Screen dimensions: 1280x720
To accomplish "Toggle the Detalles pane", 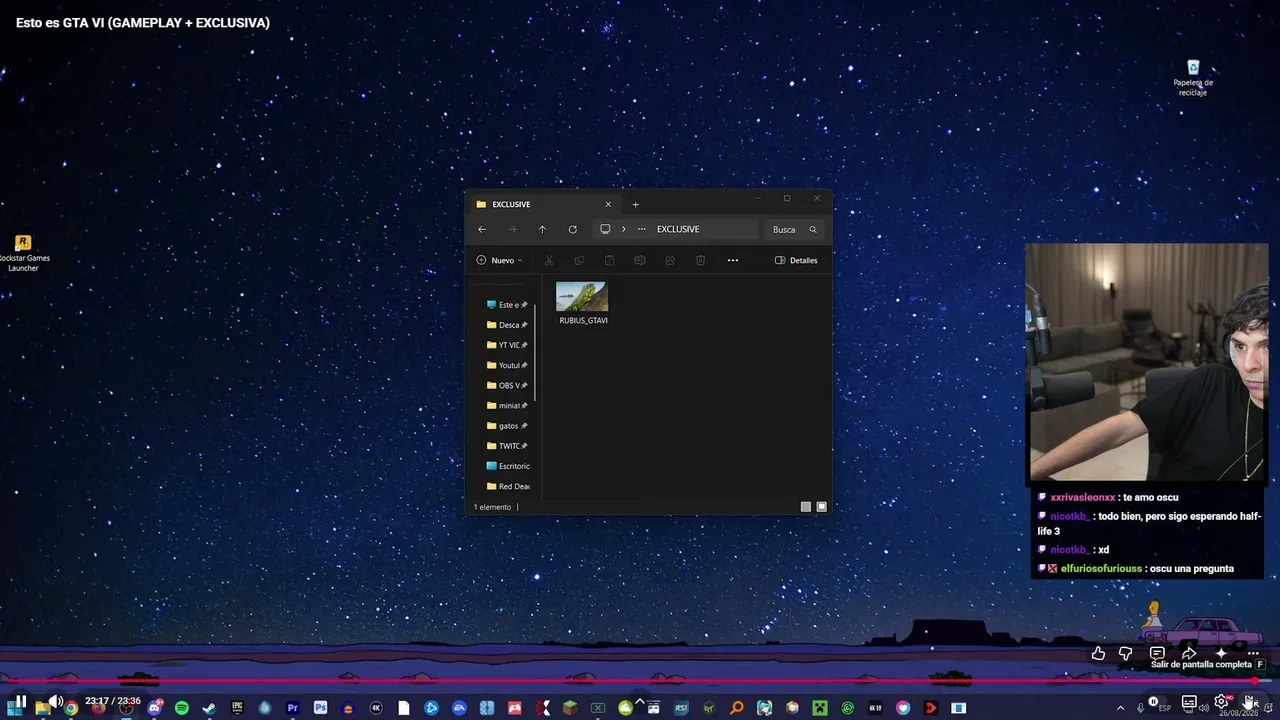I will (x=796, y=260).
